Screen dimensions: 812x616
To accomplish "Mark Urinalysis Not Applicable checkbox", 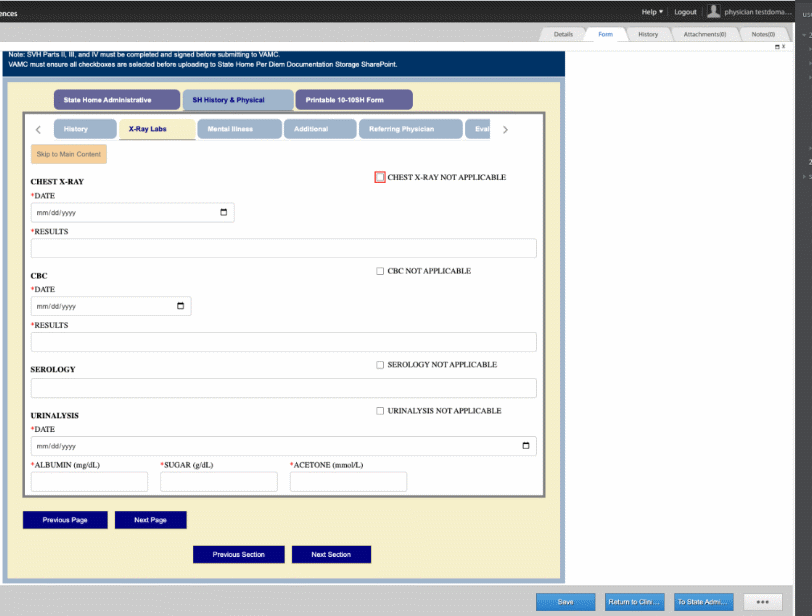I will tap(380, 411).
